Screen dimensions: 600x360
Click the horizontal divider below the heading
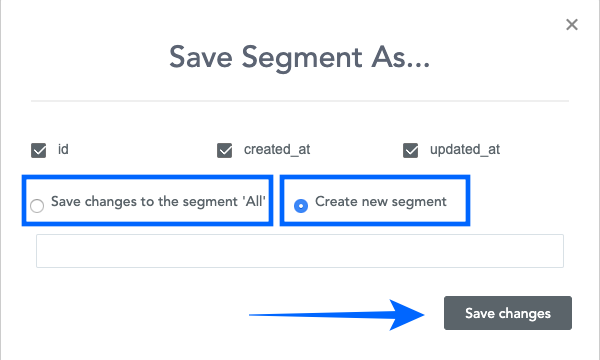[x=300, y=101]
